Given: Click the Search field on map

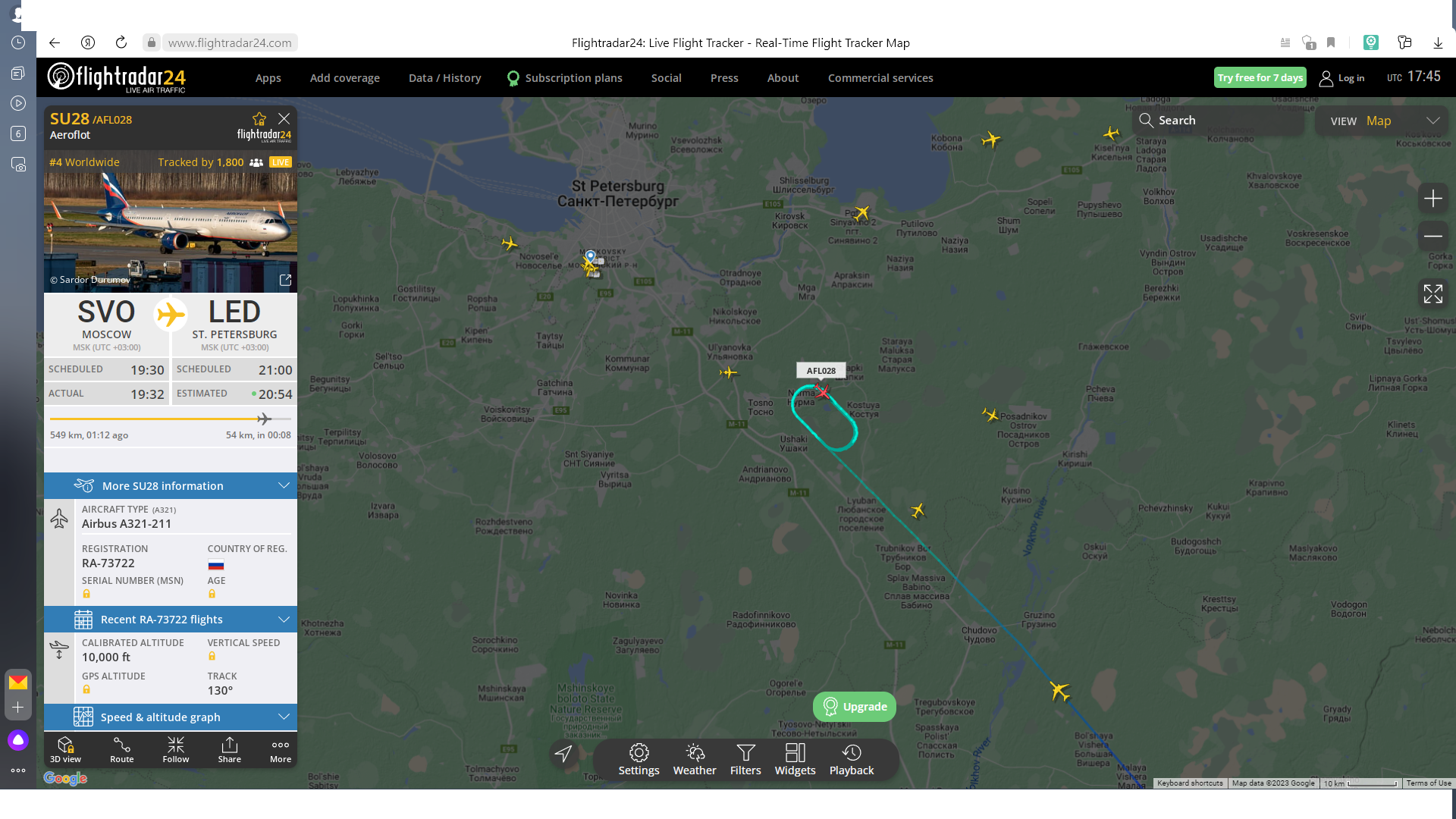Looking at the screenshot, I should click(1218, 121).
